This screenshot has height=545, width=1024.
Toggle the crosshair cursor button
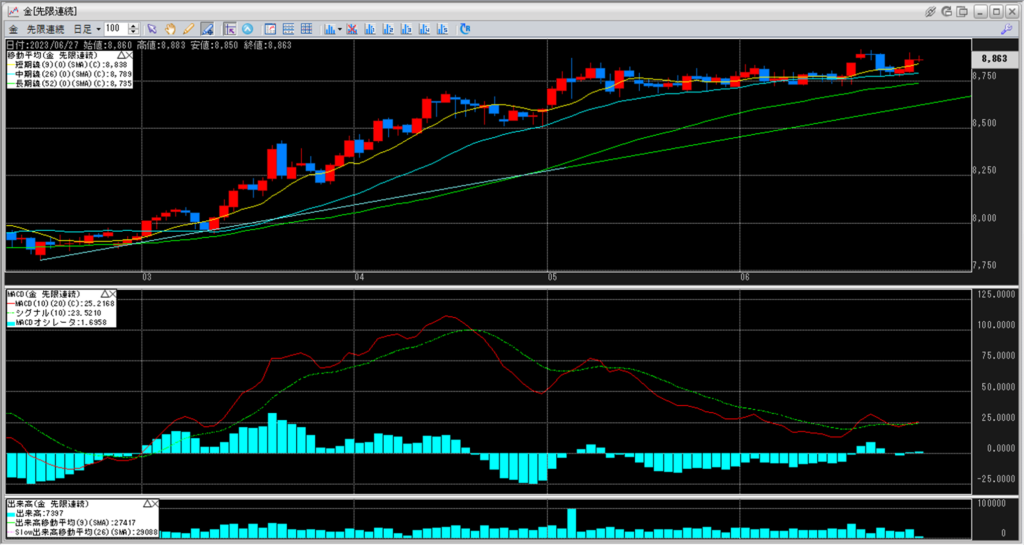[x=230, y=29]
